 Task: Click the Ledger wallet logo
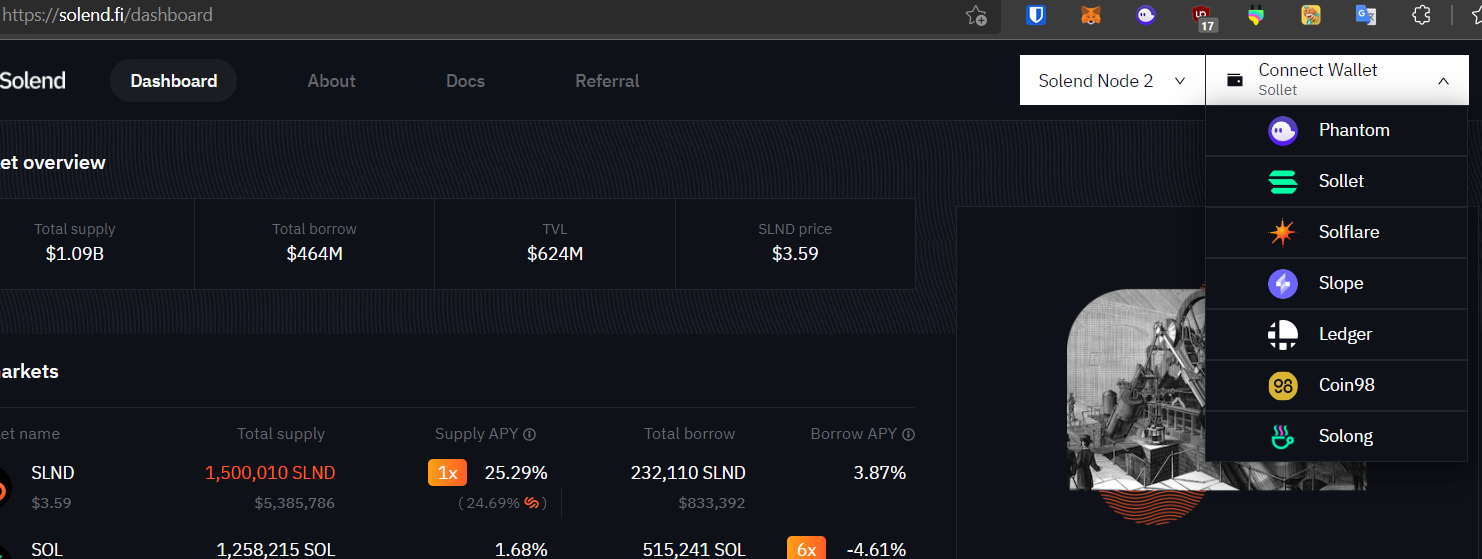click(x=1283, y=334)
